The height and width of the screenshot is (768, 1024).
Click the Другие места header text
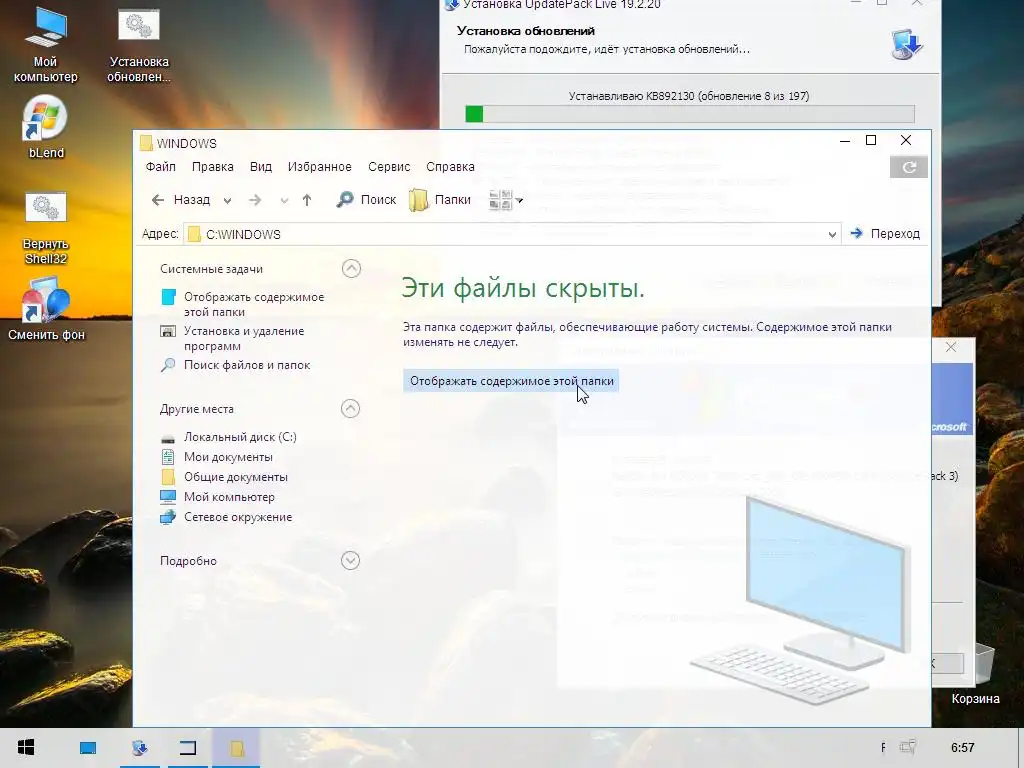[197, 409]
